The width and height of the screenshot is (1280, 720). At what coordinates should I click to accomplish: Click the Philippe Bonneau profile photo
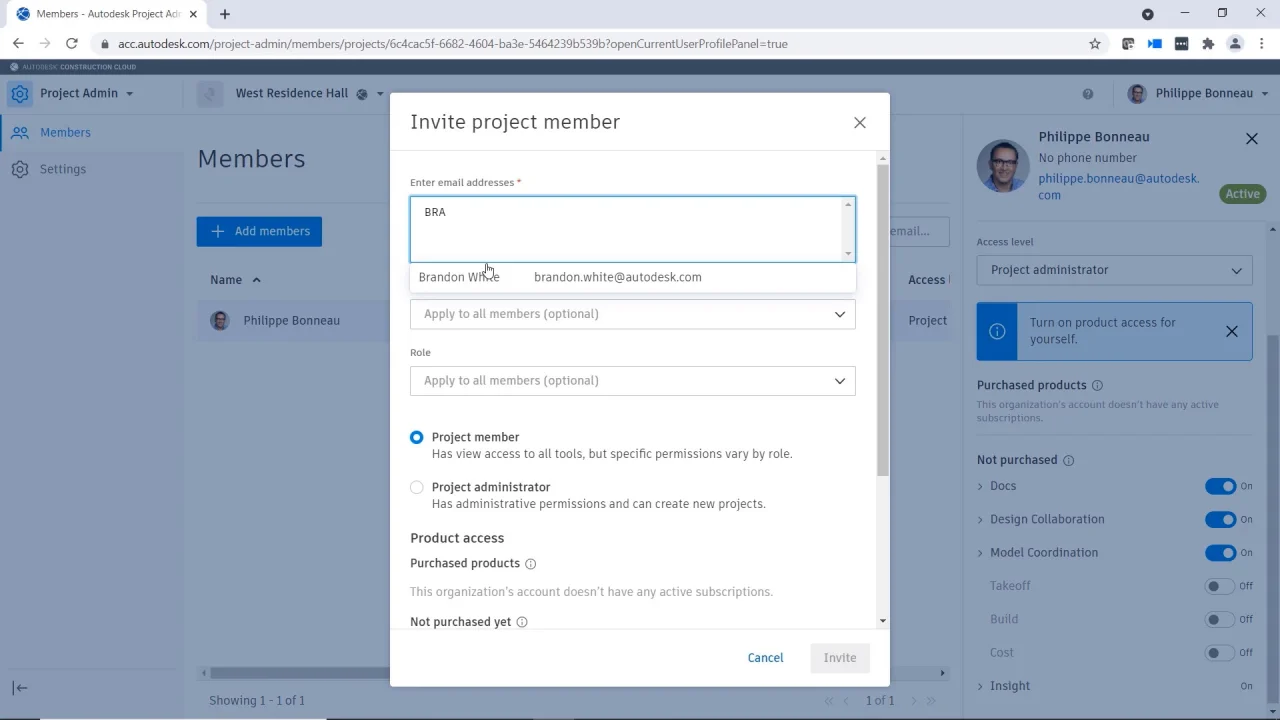tap(1003, 165)
